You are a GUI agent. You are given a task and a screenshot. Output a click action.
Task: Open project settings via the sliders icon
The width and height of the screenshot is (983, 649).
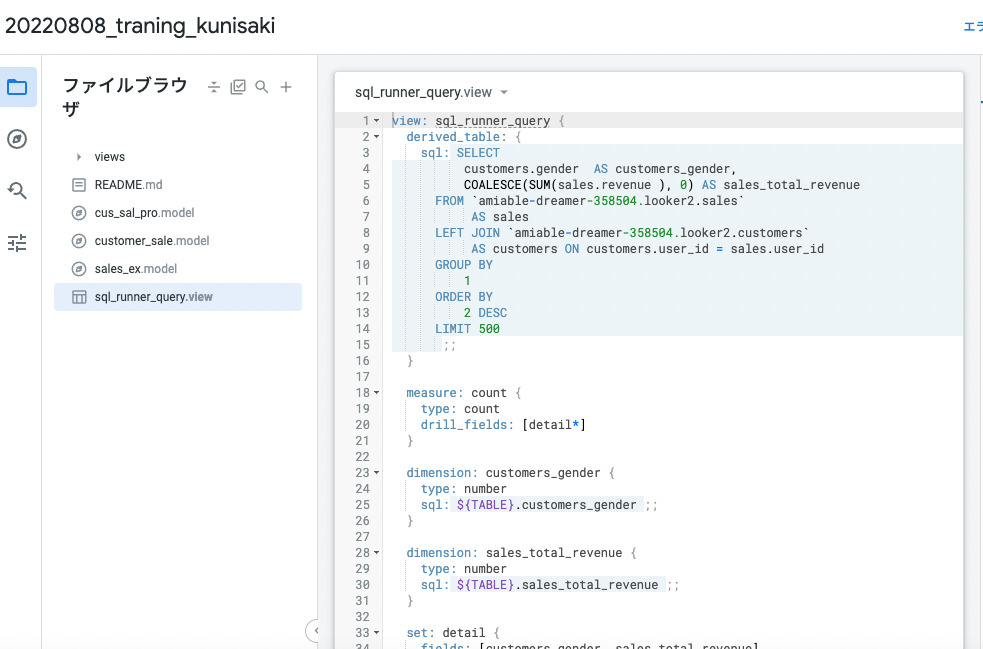click(18, 241)
